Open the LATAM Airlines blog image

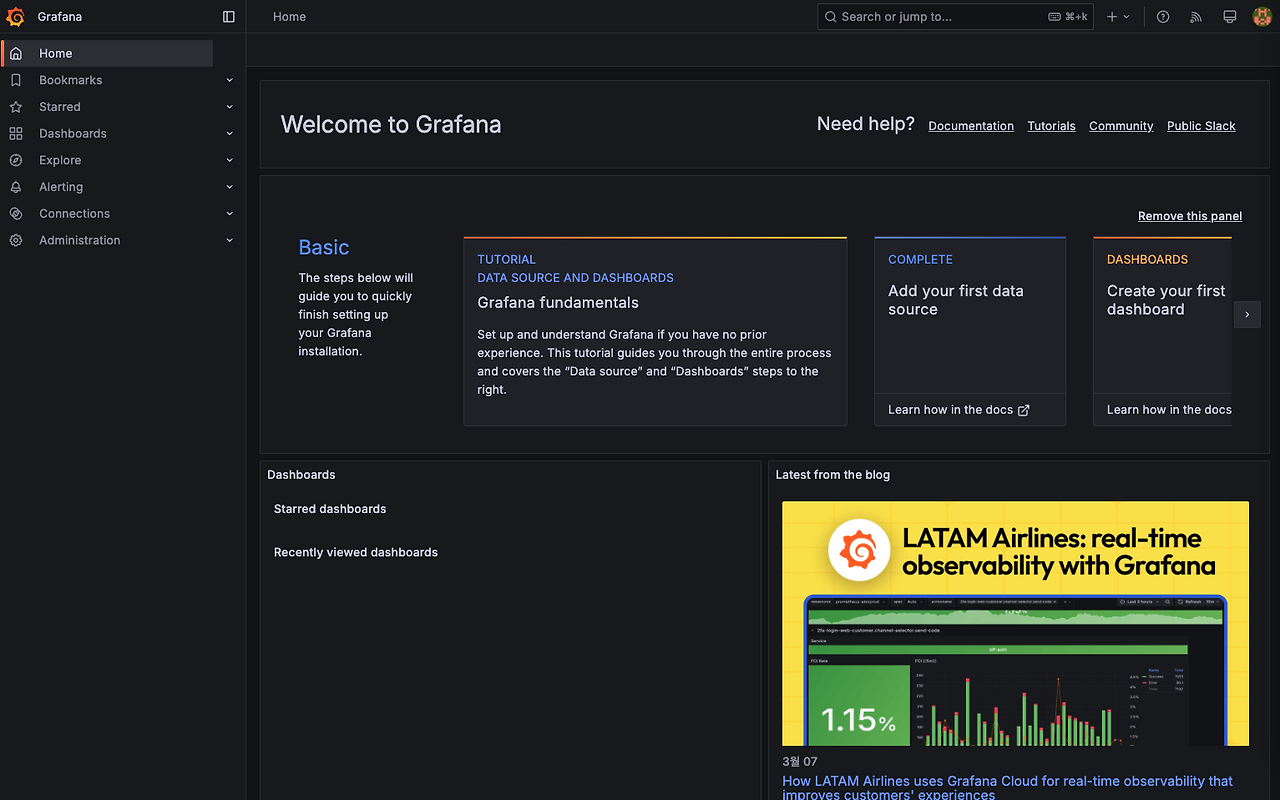click(x=1015, y=623)
